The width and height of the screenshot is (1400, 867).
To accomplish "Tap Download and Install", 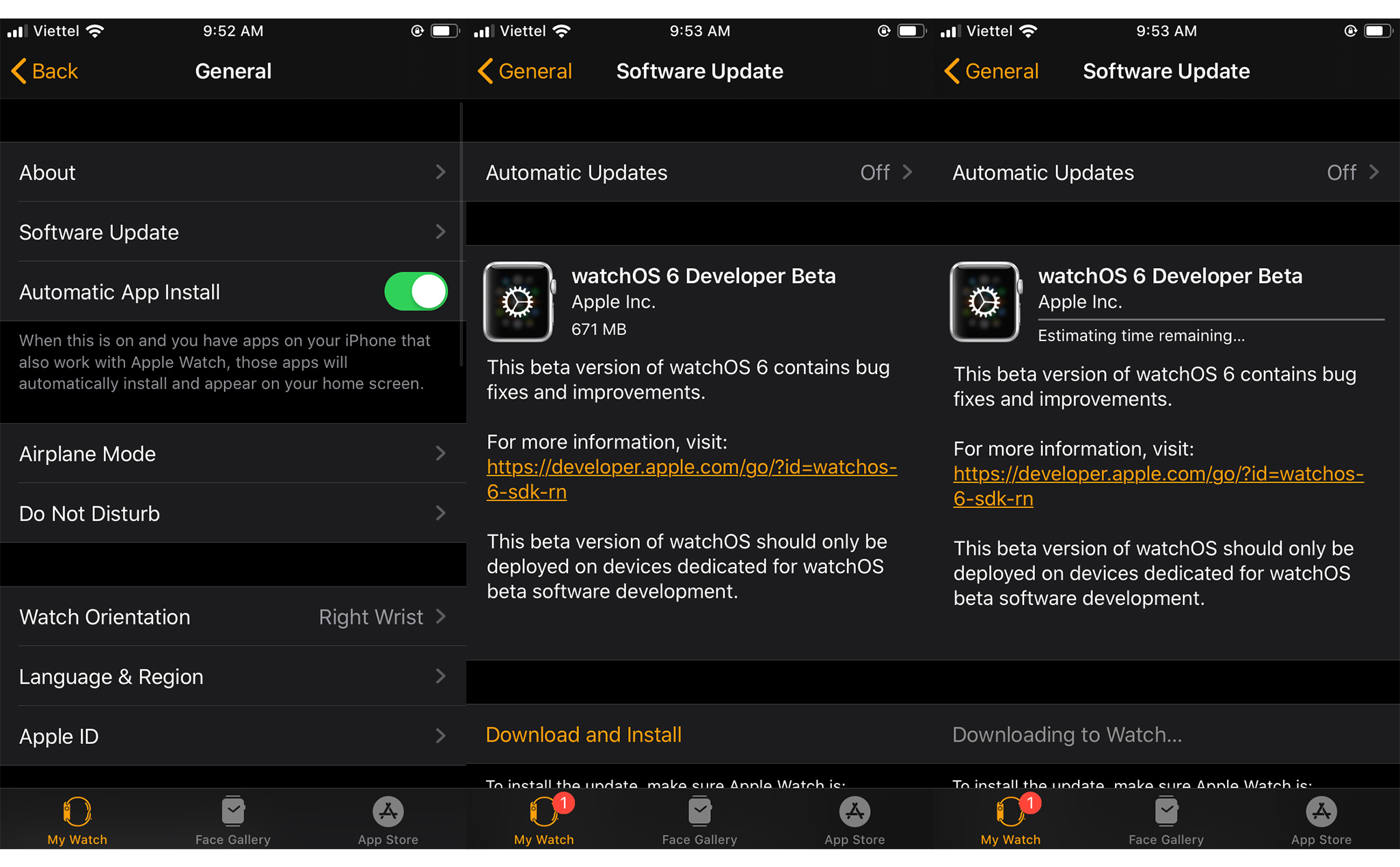I will pos(584,734).
